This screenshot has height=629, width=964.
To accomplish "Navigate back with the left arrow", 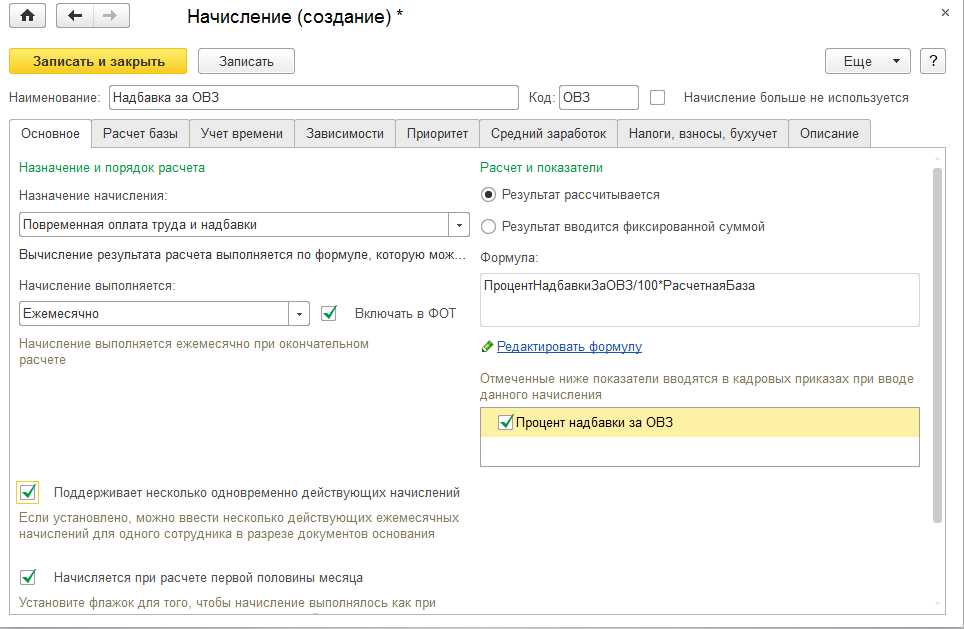I will (76, 16).
